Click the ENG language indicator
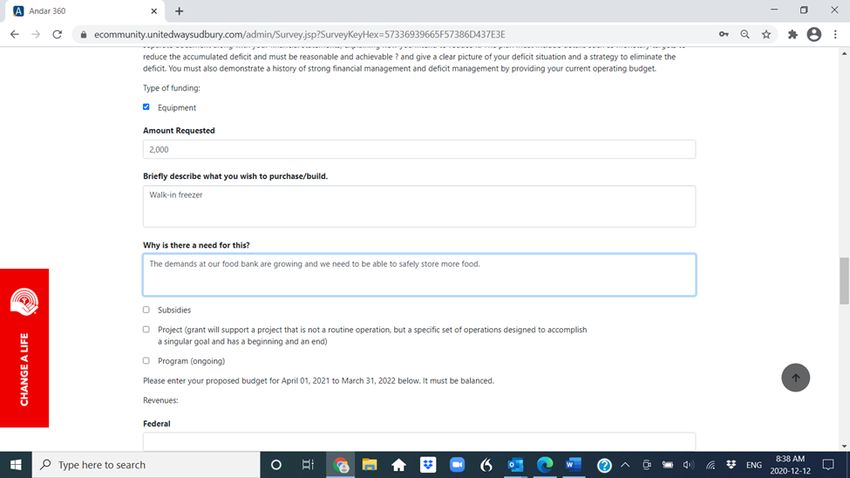This screenshot has height=478, width=850. tap(754, 464)
